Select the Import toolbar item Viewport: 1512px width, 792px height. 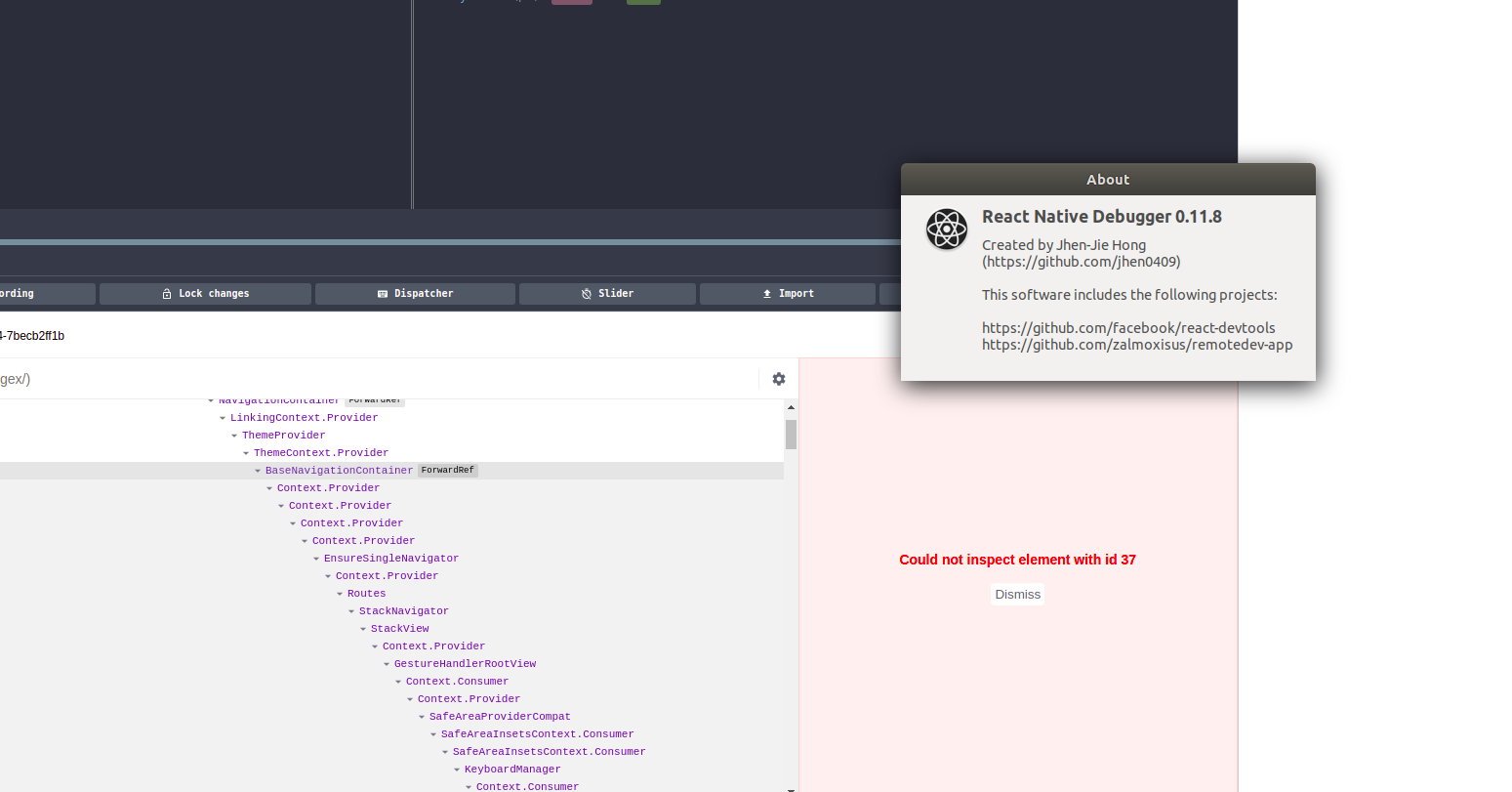(787, 293)
